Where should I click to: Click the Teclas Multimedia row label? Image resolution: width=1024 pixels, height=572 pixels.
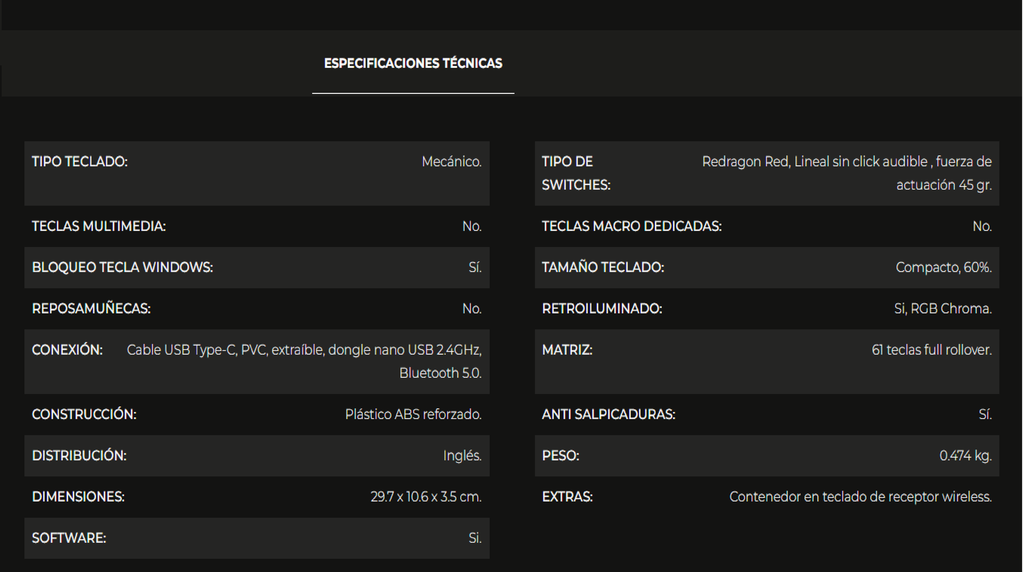point(99,227)
